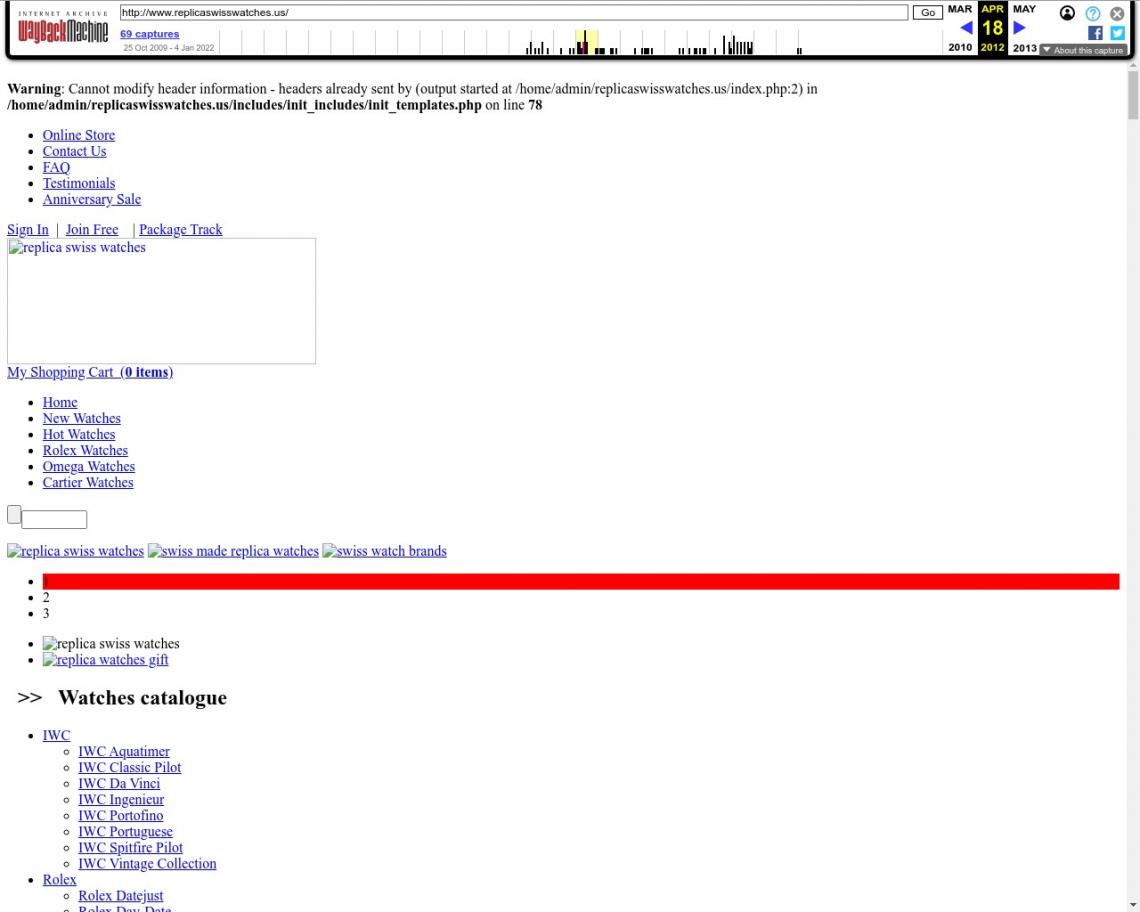Click the small search submit button
The height and width of the screenshot is (912, 1140).
(x=14, y=514)
